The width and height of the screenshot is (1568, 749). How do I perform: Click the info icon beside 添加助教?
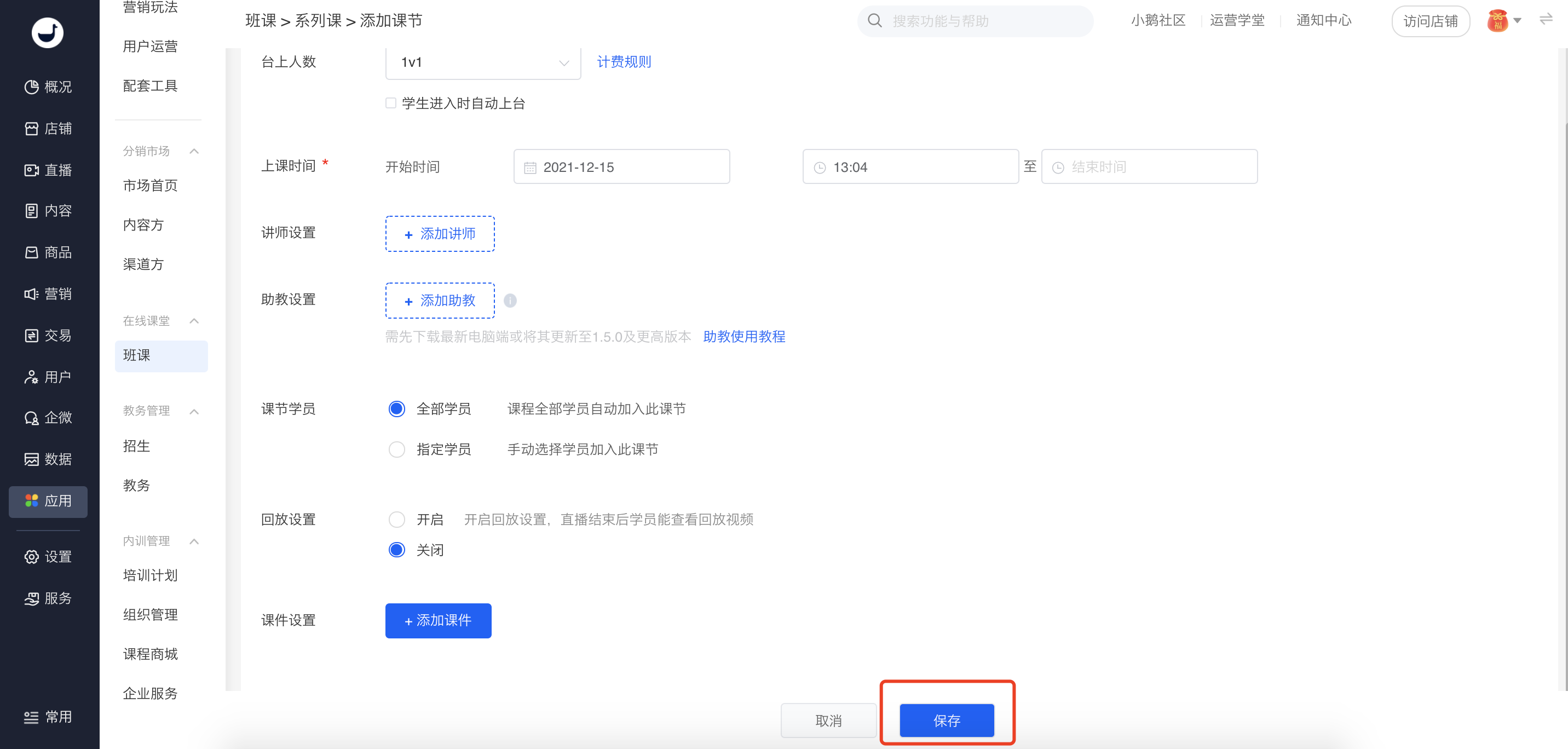[510, 301]
